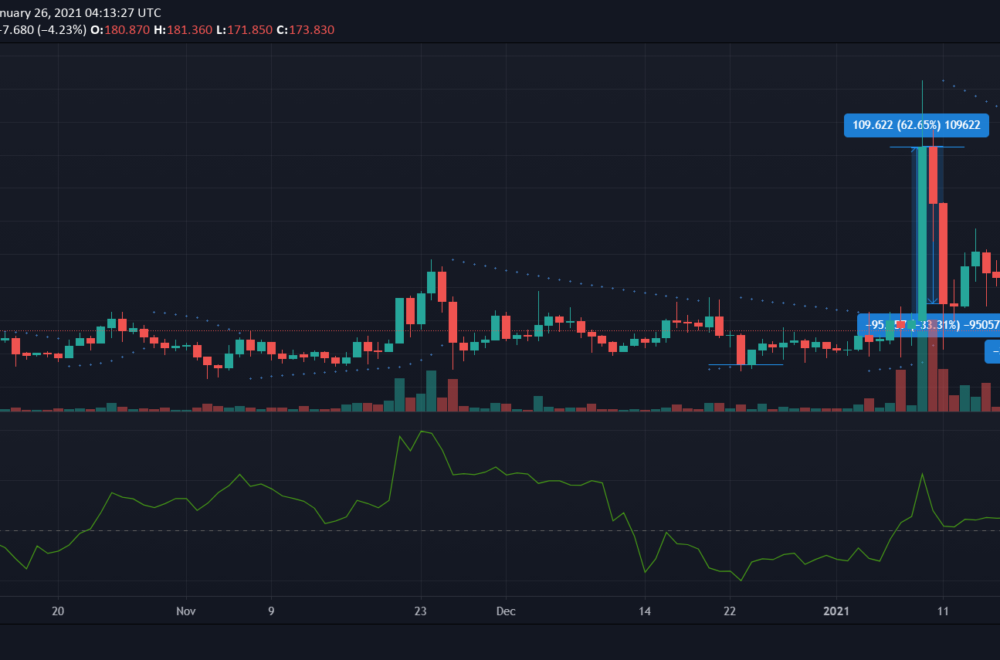Select the '11' date label on time axis
Image resolution: width=1000 pixels, height=660 pixels.
coord(943,611)
